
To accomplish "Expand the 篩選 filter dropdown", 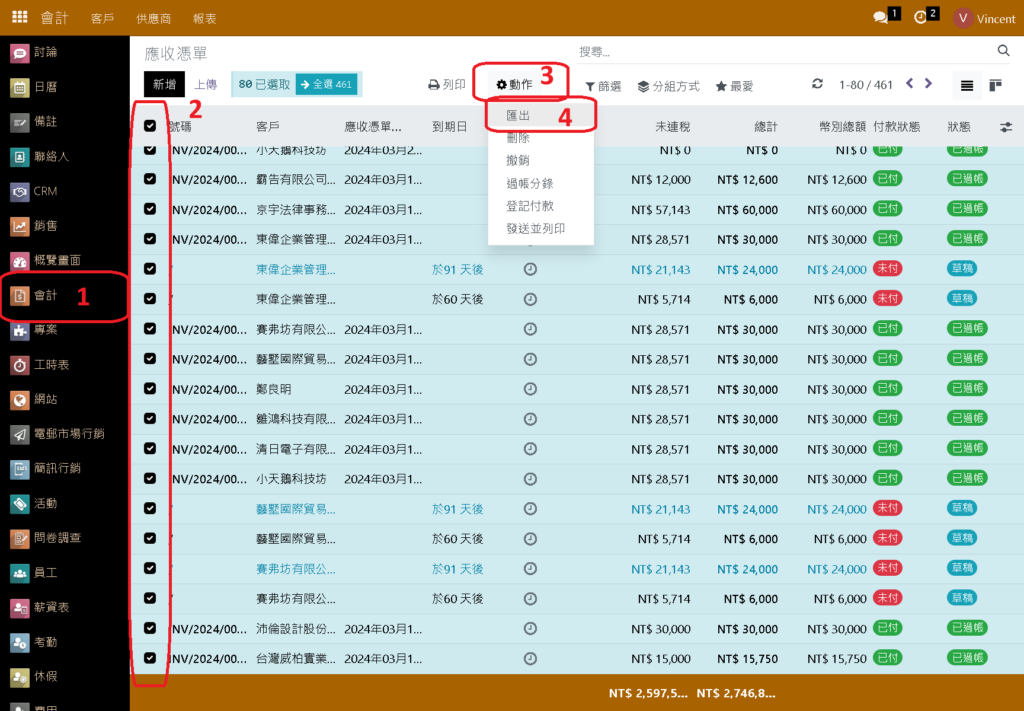I will (x=603, y=87).
